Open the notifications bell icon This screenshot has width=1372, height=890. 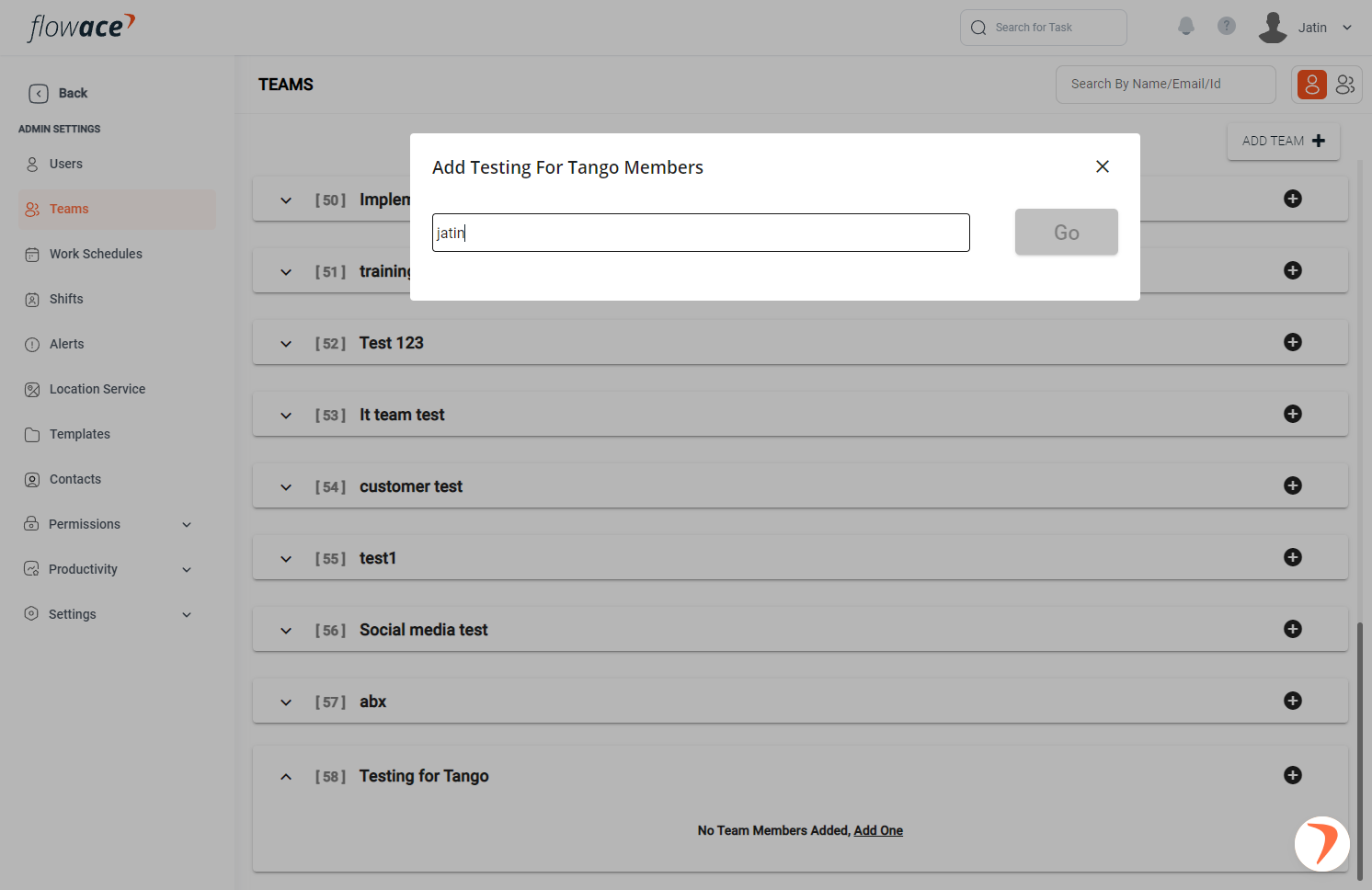(x=1186, y=27)
